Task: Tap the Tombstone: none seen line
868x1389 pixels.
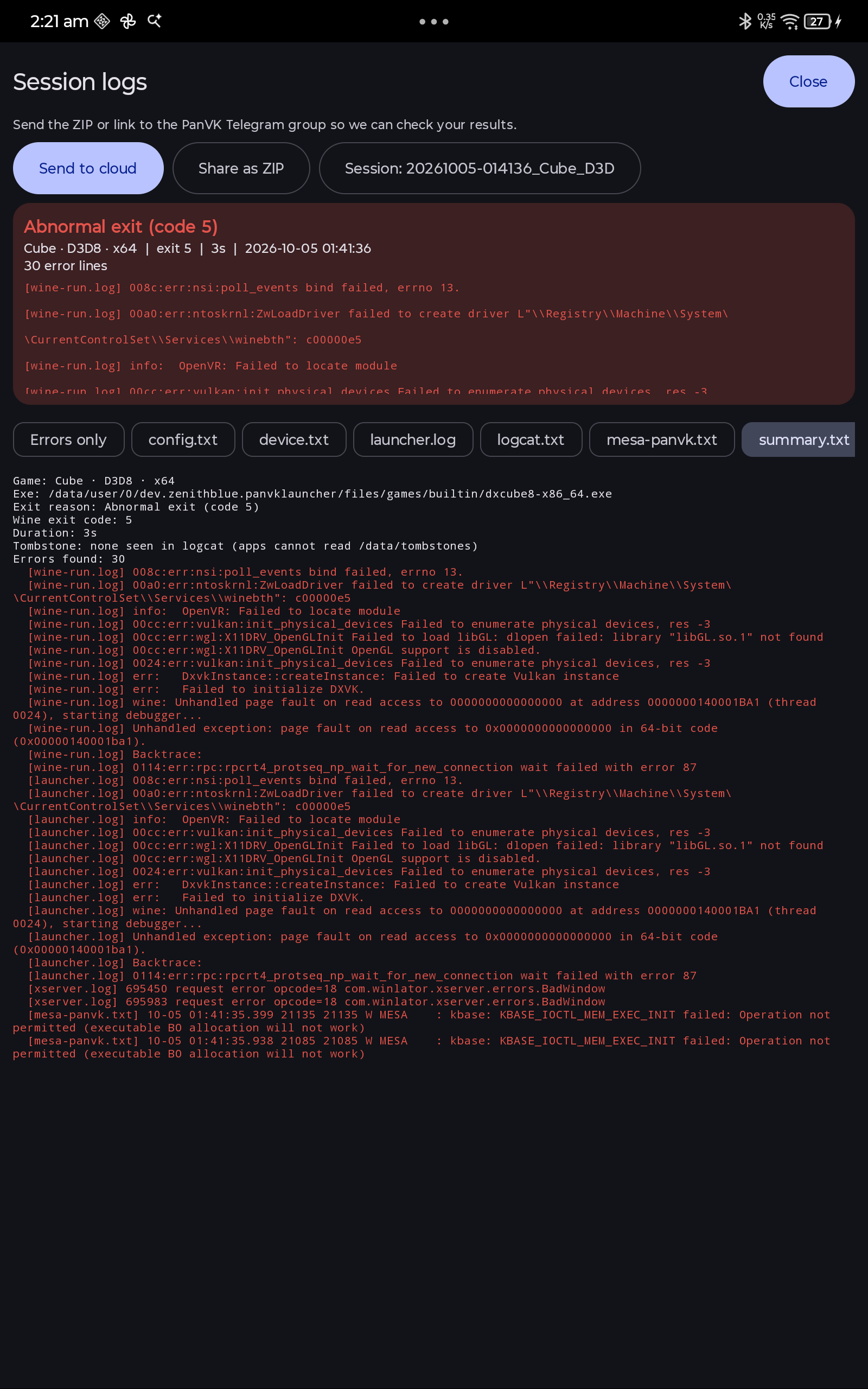Action: (x=245, y=546)
